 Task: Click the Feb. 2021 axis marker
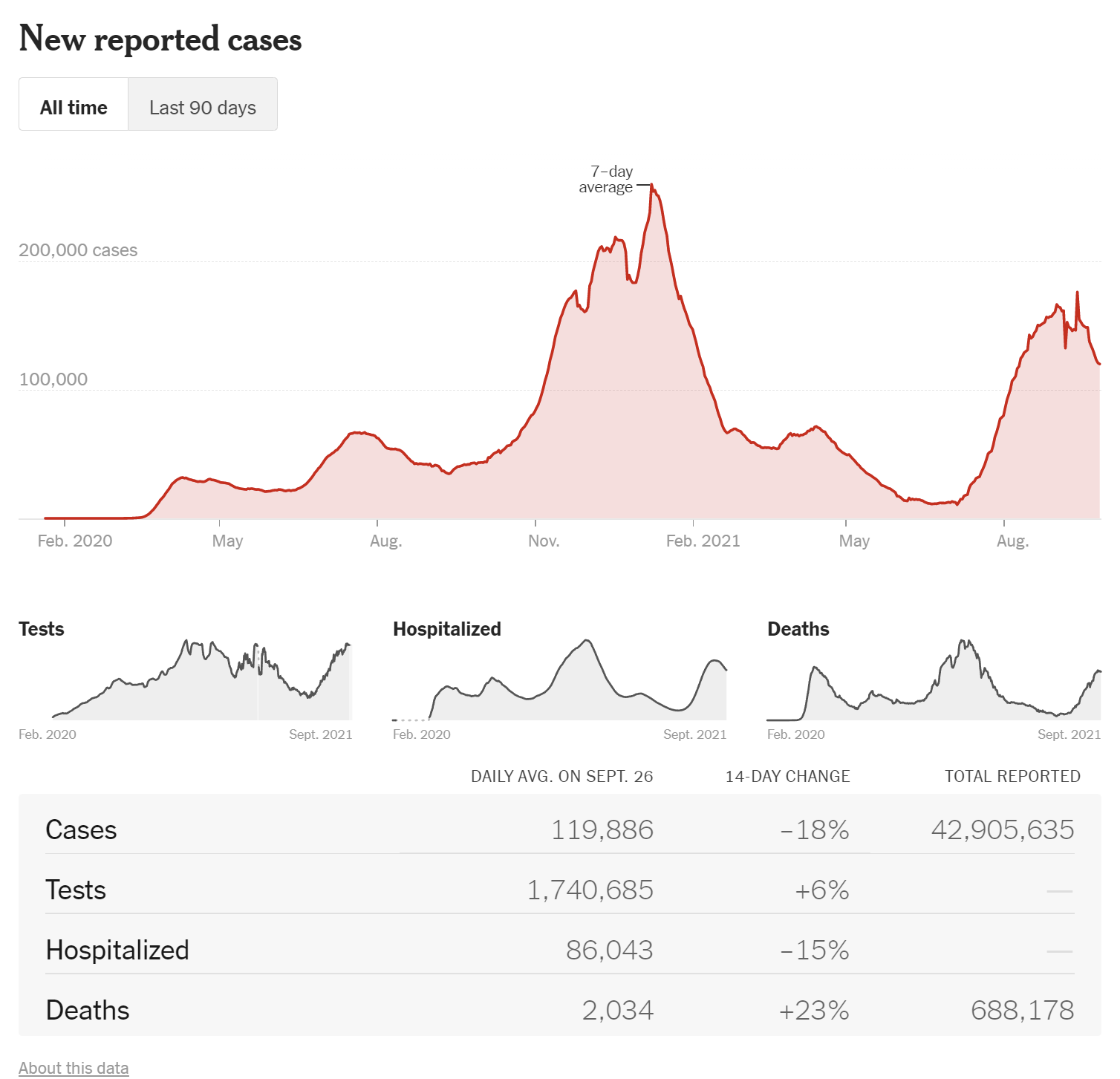tap(703, 541)
